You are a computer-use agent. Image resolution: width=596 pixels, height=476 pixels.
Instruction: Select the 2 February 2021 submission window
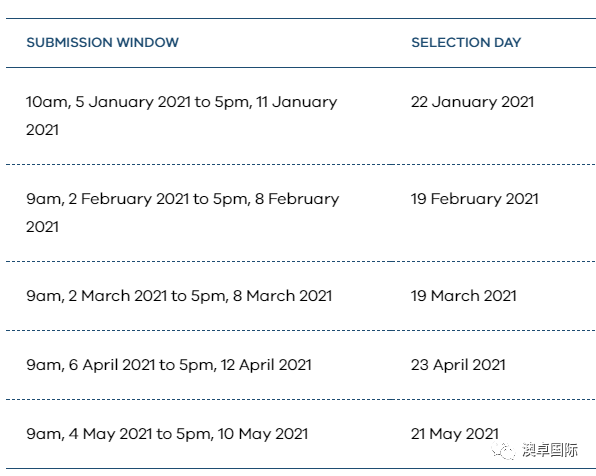(182, 213)
